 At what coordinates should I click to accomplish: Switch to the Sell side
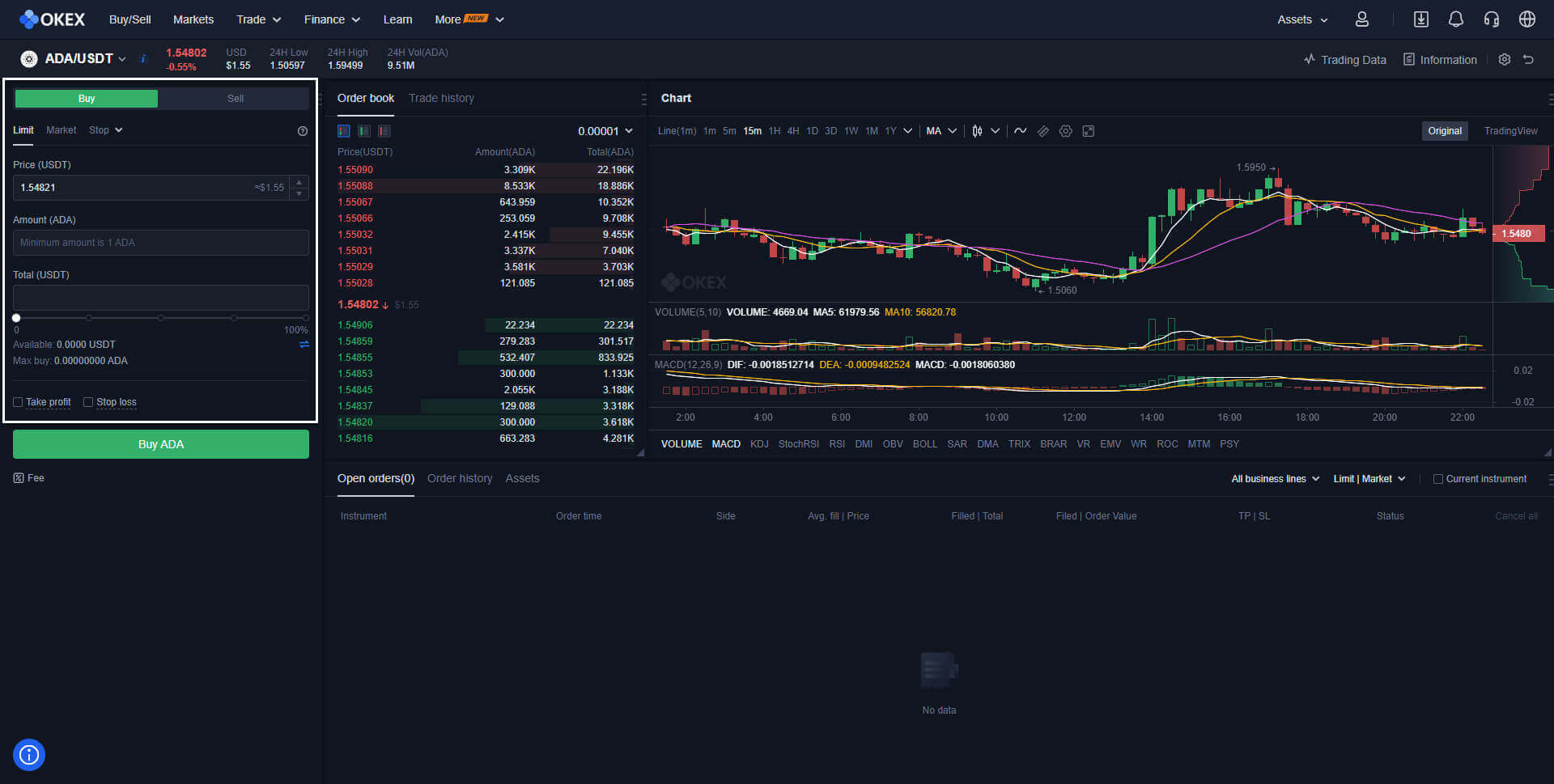click(x=235, y=99)
